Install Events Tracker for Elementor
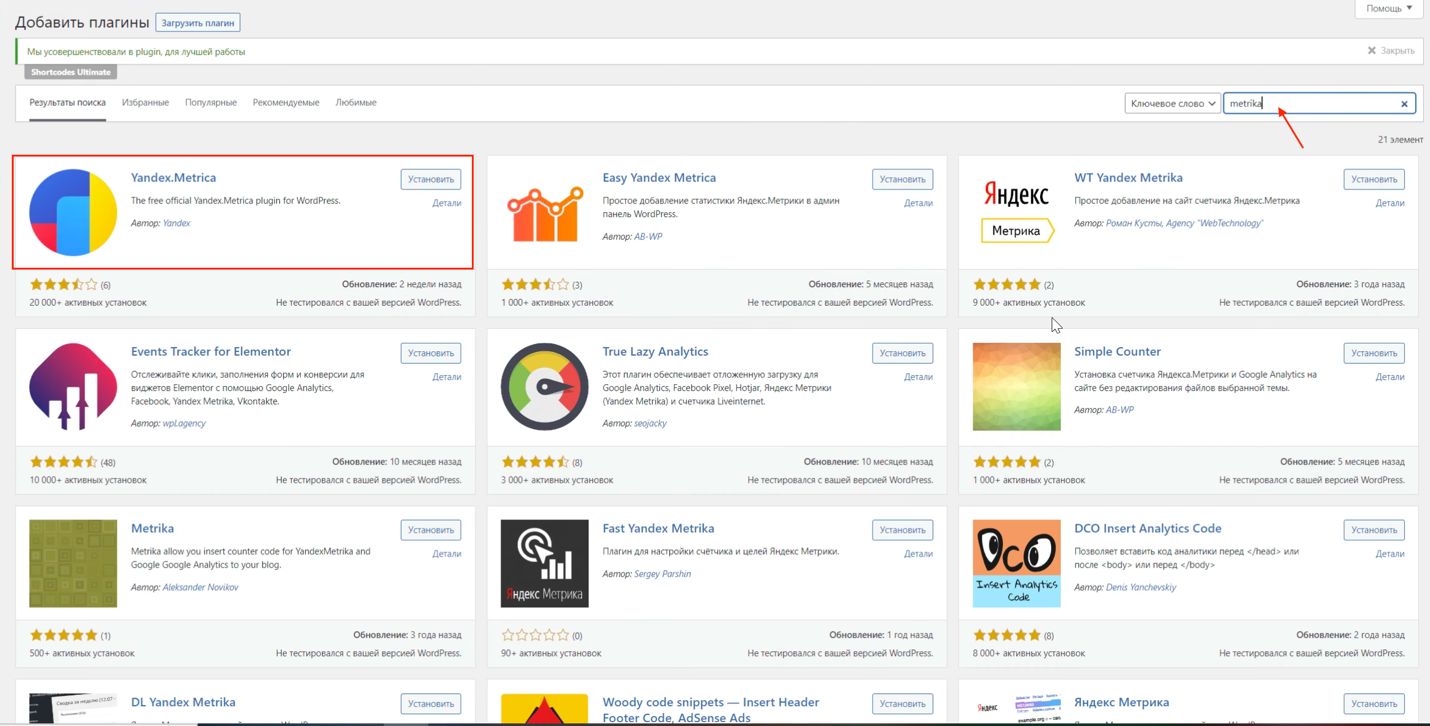This screenshot has height=726, width=1430. [x=431, y=353]
